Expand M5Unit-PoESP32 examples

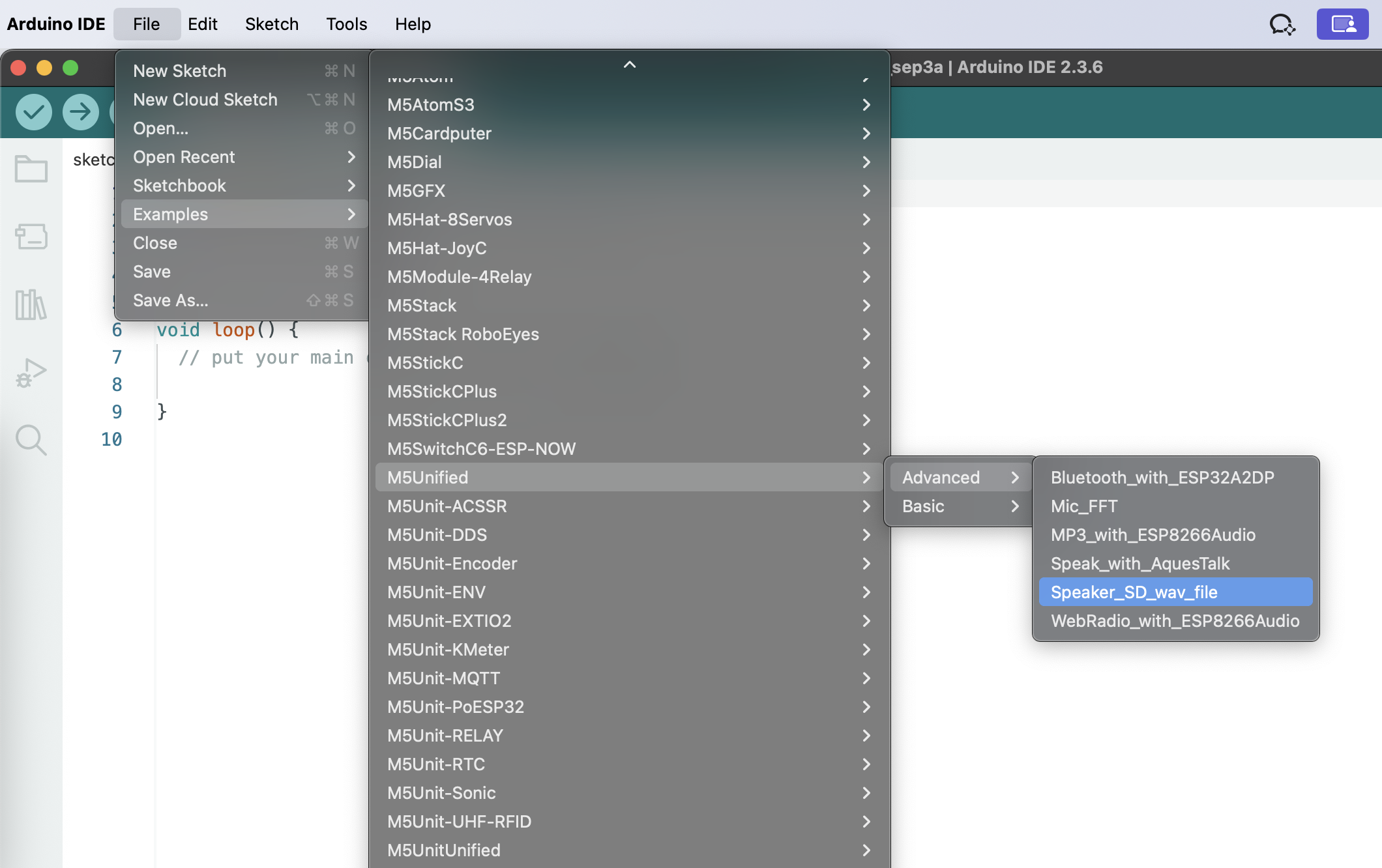630,706
